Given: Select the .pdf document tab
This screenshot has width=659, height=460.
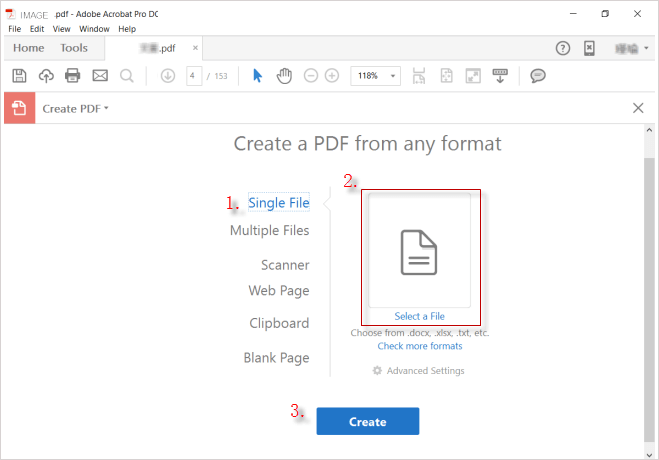Looking at the screenshot, I should pos(153,48).
